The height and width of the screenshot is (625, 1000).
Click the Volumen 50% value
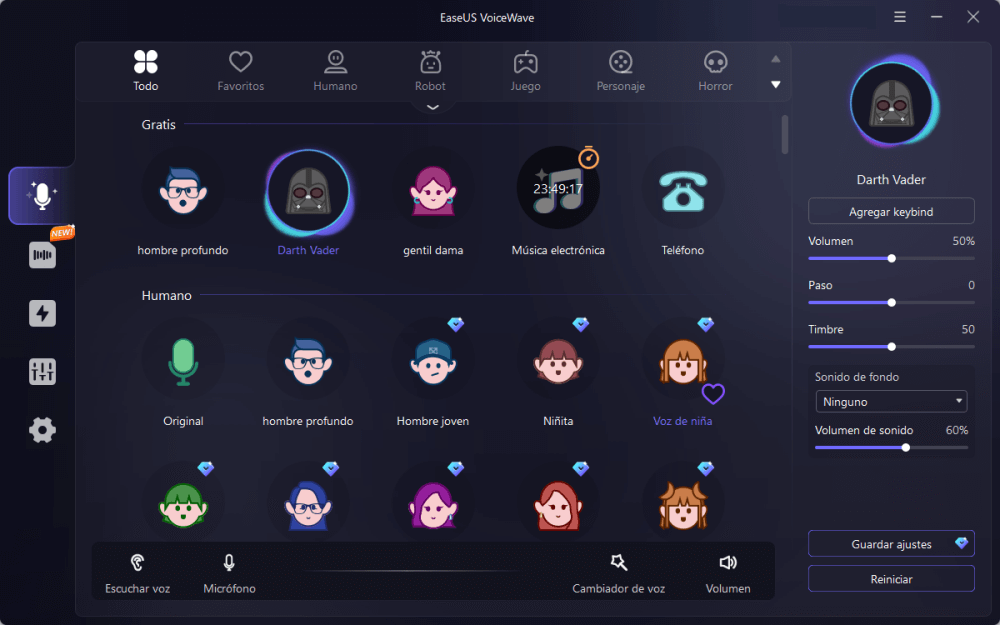963,241
